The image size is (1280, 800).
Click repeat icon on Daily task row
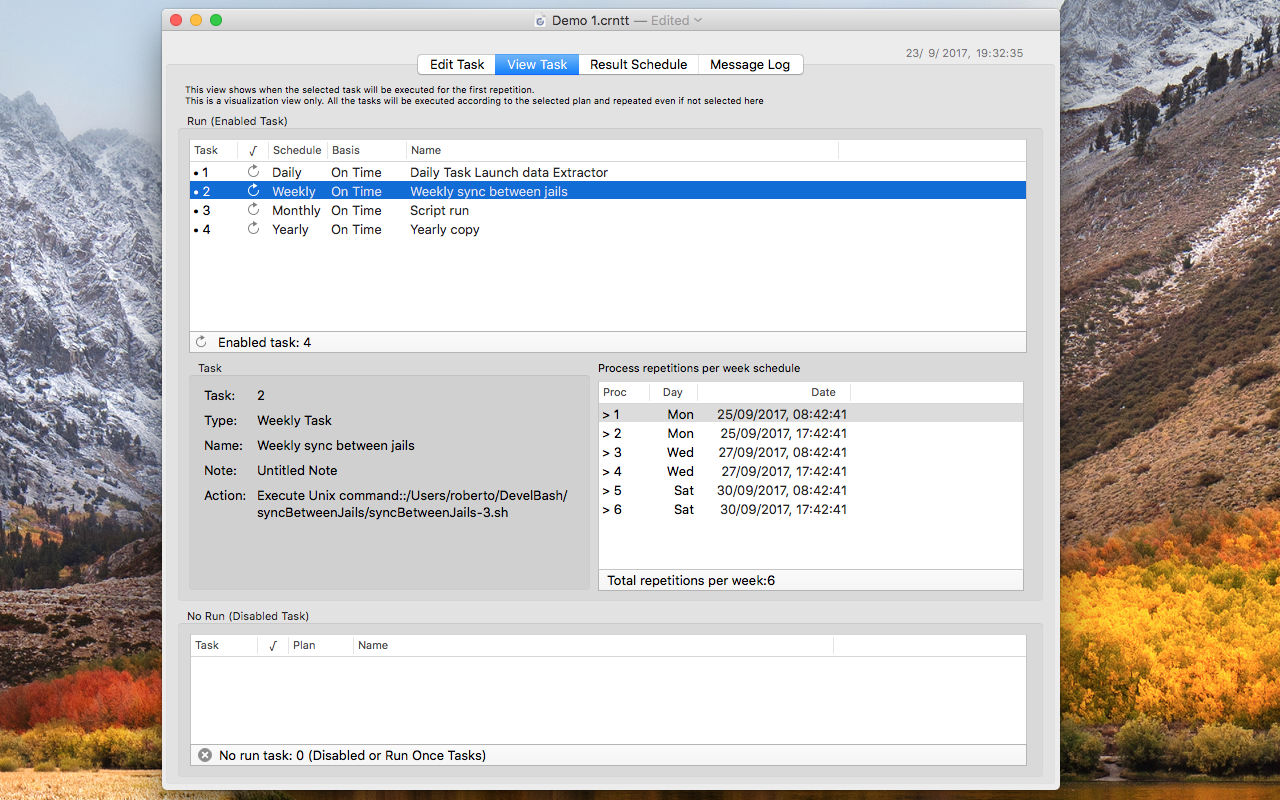pyautogui.click(x=253, y=172)
